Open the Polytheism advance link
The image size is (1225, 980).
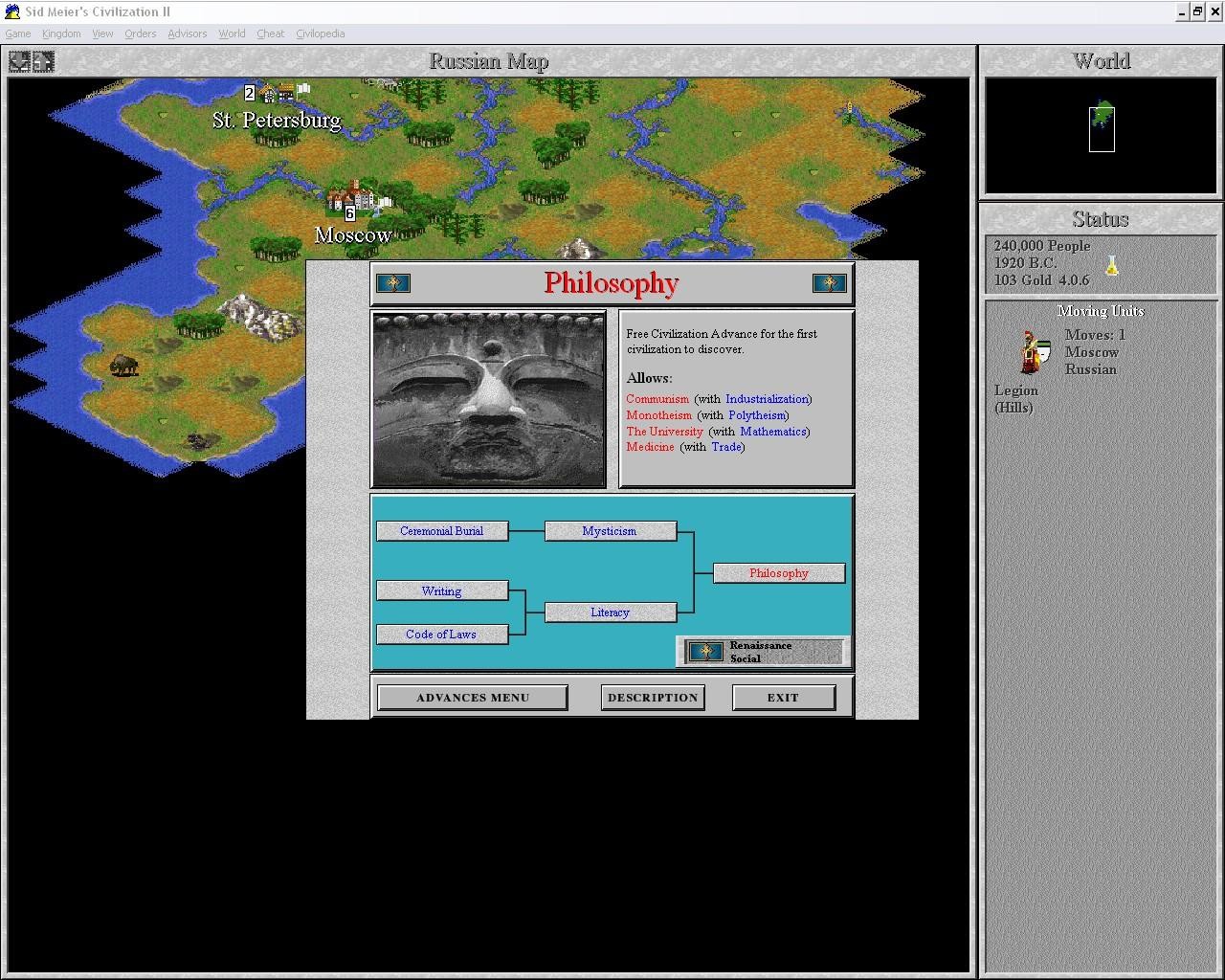pyautogui.click(x=757, y=415)
